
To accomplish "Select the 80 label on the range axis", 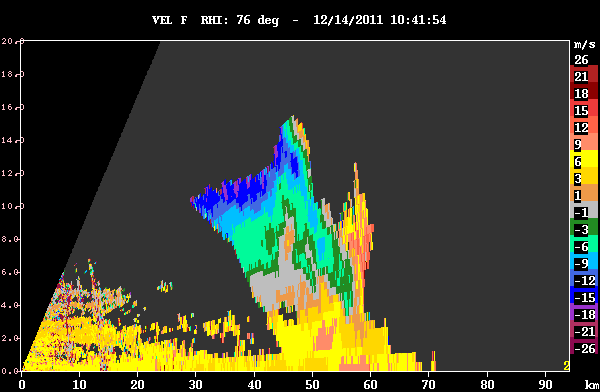I will point(487,384).
